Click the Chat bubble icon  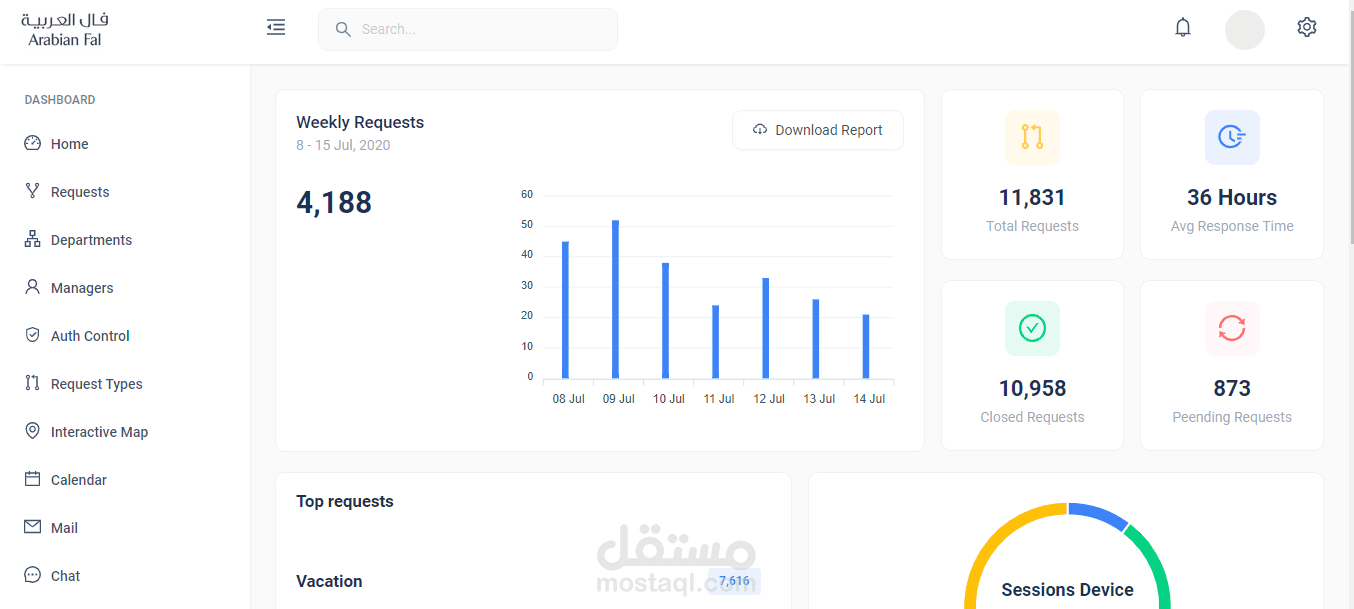(33, 575)
